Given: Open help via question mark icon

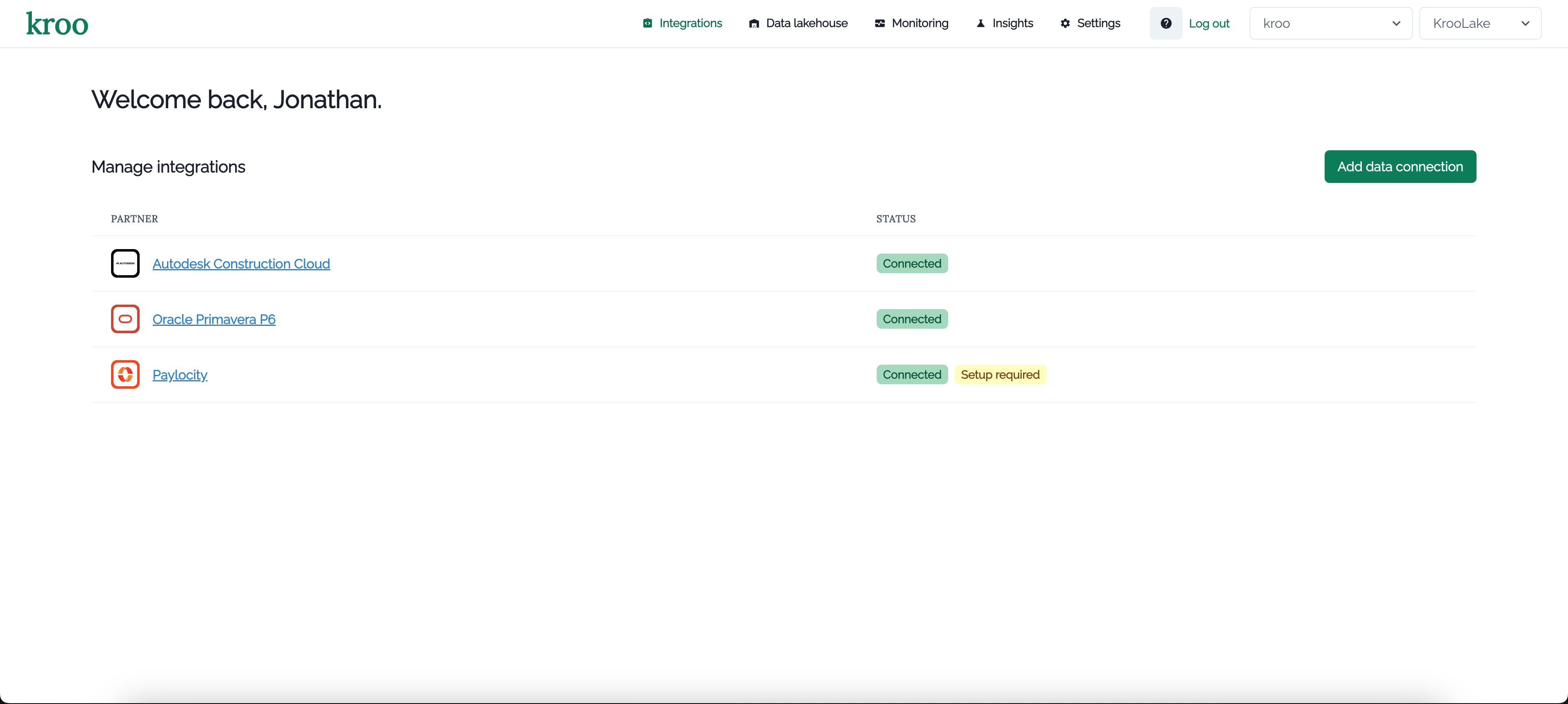Looking at the screenshot, I should click(x=1166, y=23).
